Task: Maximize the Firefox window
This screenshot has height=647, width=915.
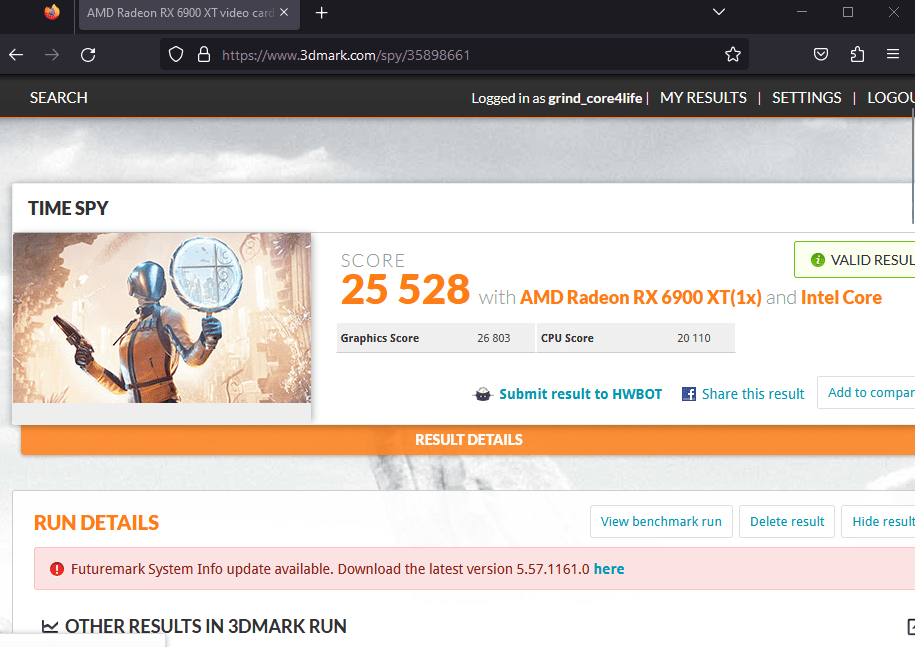Action: click(x=848, y=12)
